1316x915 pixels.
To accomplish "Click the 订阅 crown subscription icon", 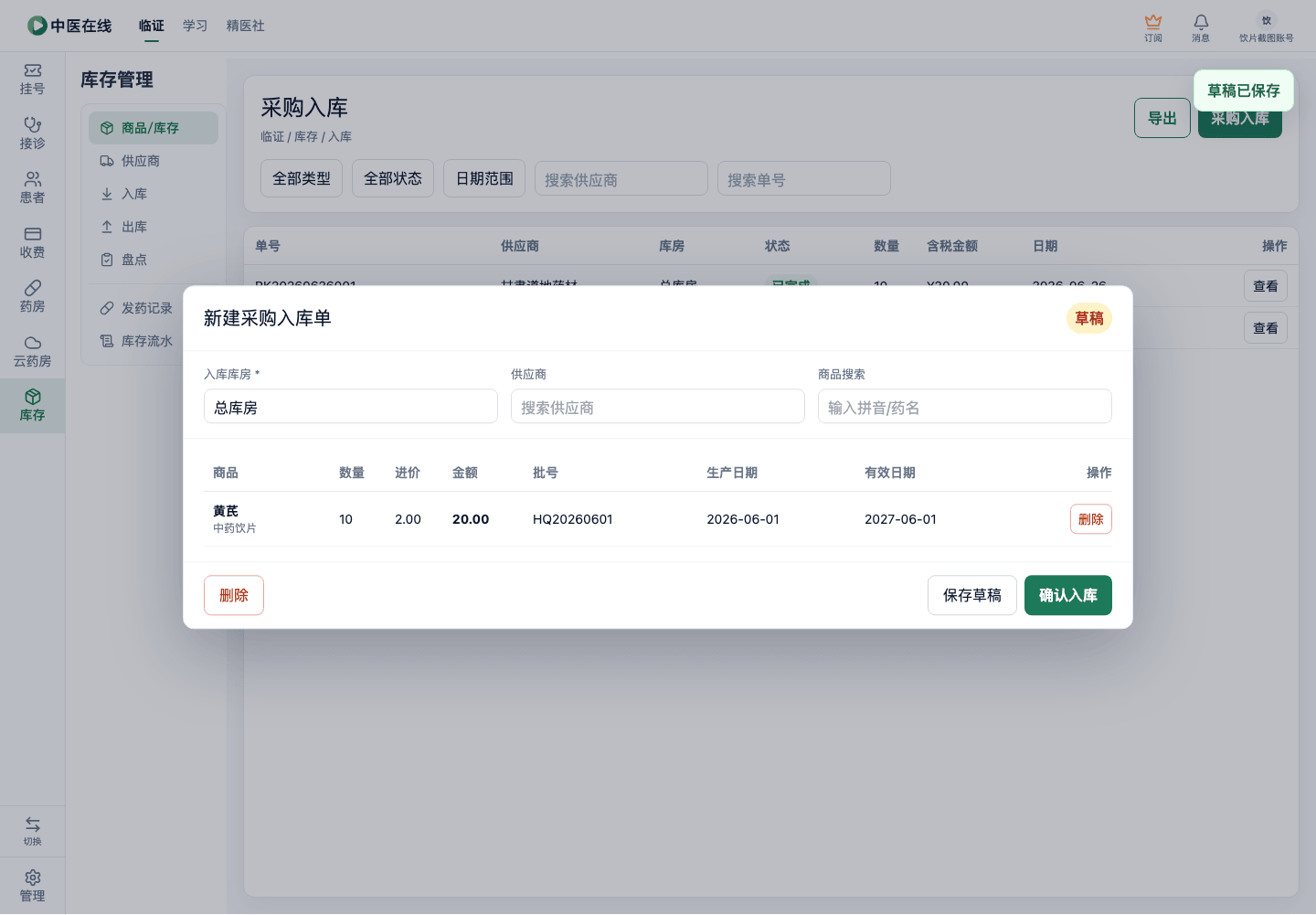I will point(1153,27).
